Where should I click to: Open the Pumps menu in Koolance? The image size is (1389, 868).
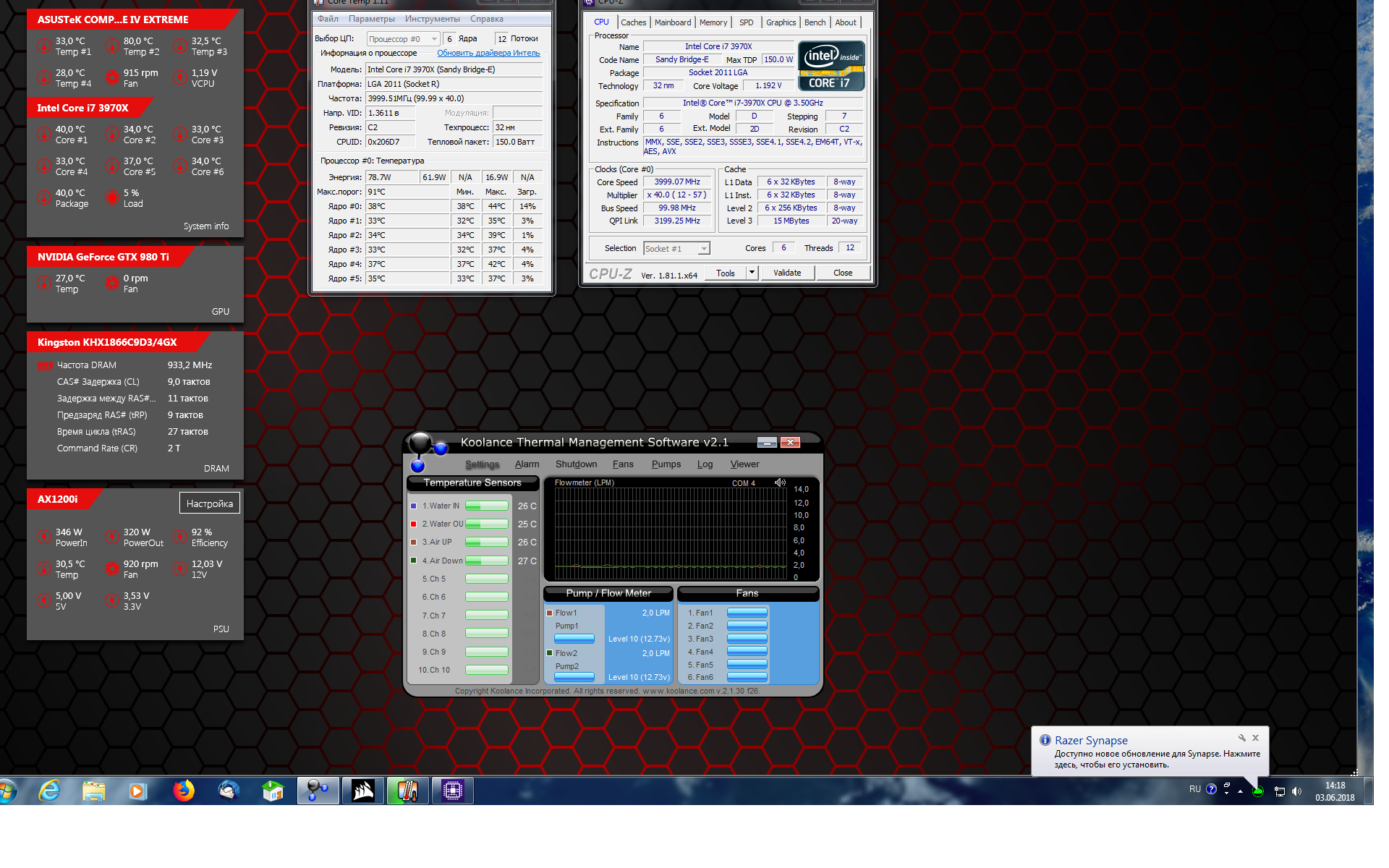coord(666,464)
